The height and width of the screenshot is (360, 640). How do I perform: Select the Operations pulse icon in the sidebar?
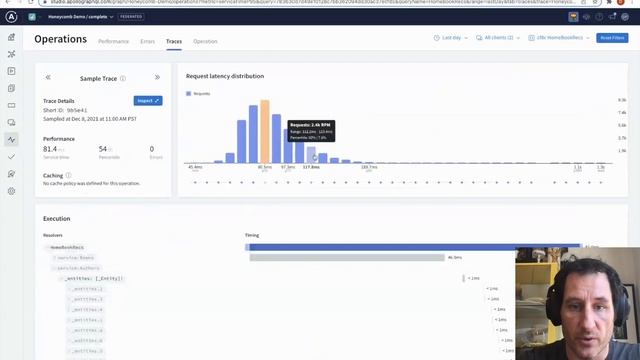pos(11,140)
